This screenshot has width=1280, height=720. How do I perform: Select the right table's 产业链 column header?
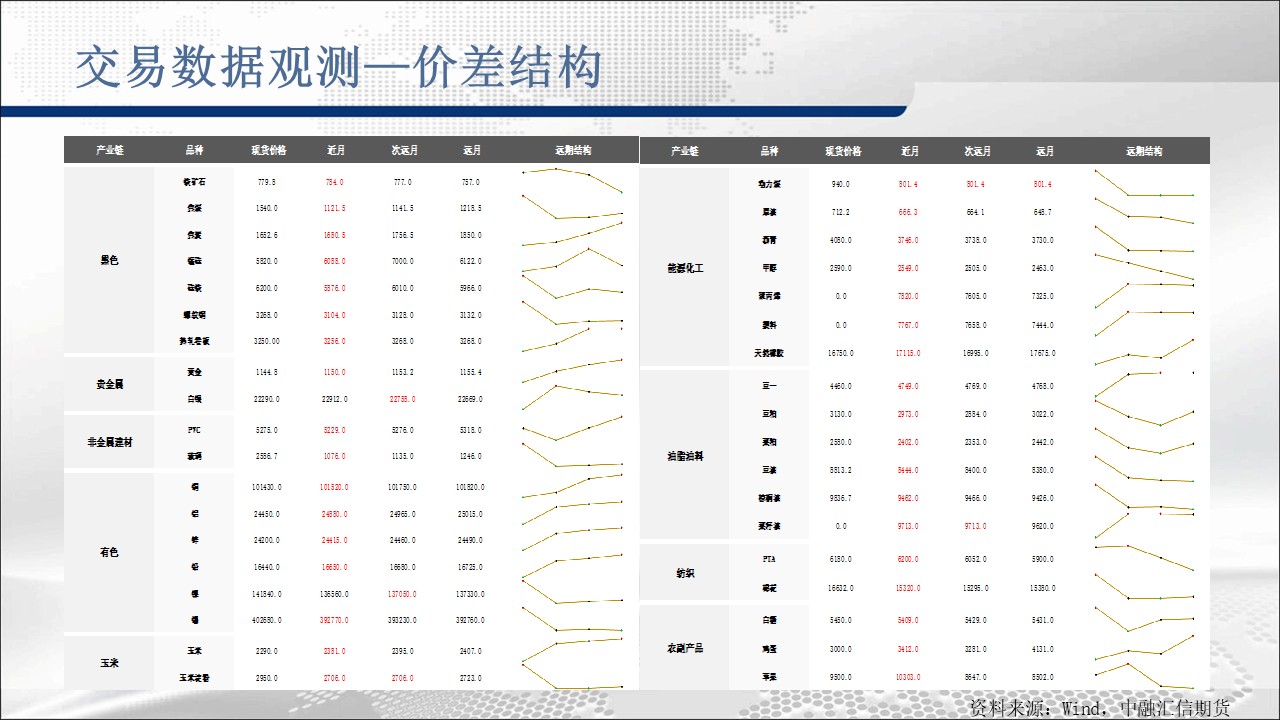[684, 152]
